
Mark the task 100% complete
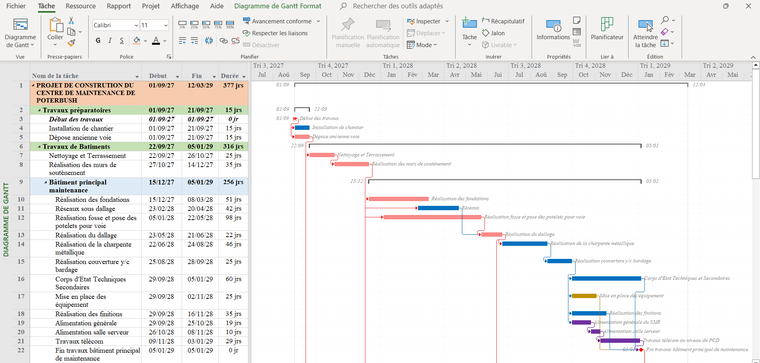[230, 24]
